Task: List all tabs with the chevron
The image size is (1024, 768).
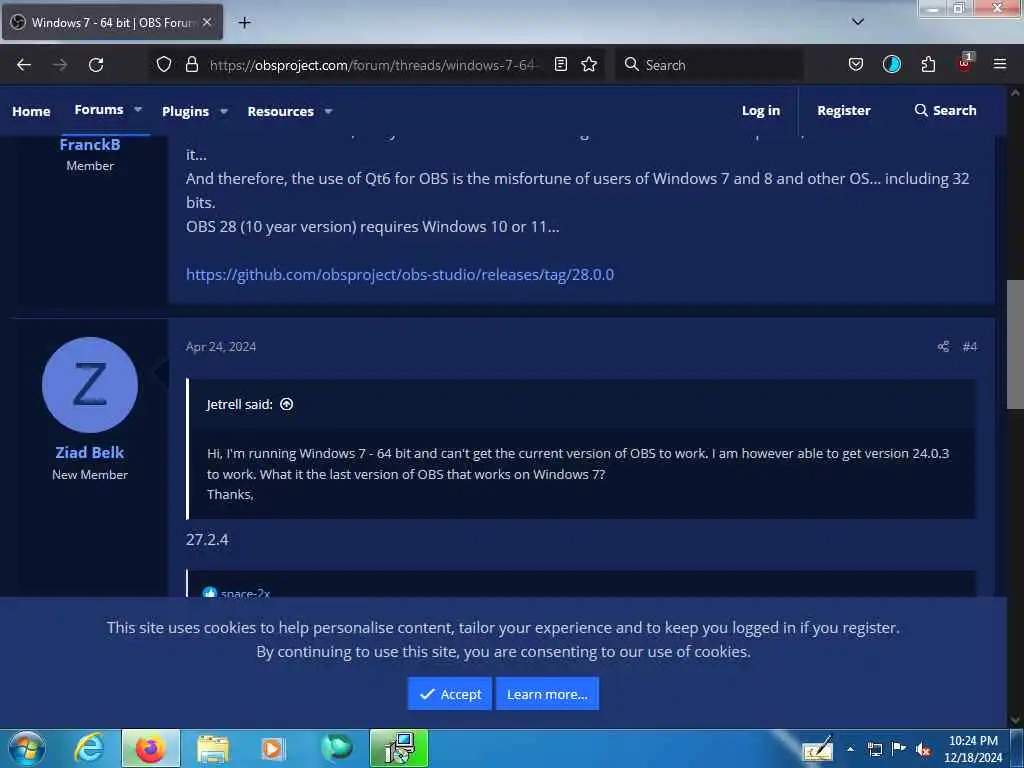Action: click(x=857, y=22)
